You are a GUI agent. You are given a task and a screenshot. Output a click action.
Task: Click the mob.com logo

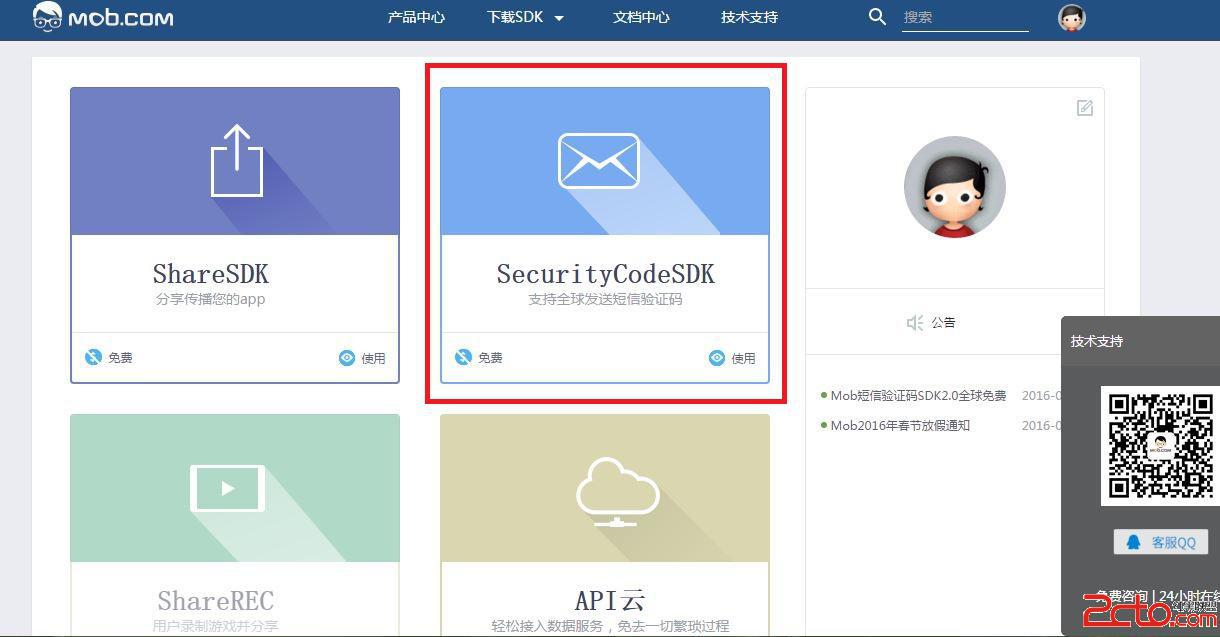102,17
